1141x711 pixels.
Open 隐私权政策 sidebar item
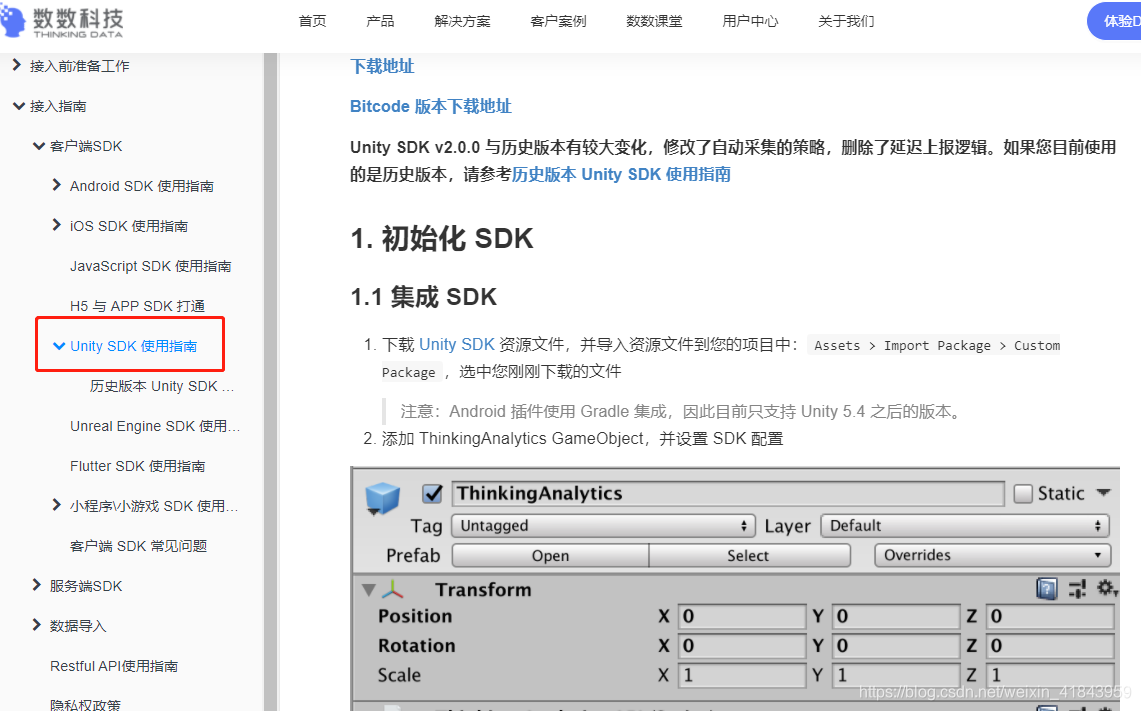[x=85, y=704]
